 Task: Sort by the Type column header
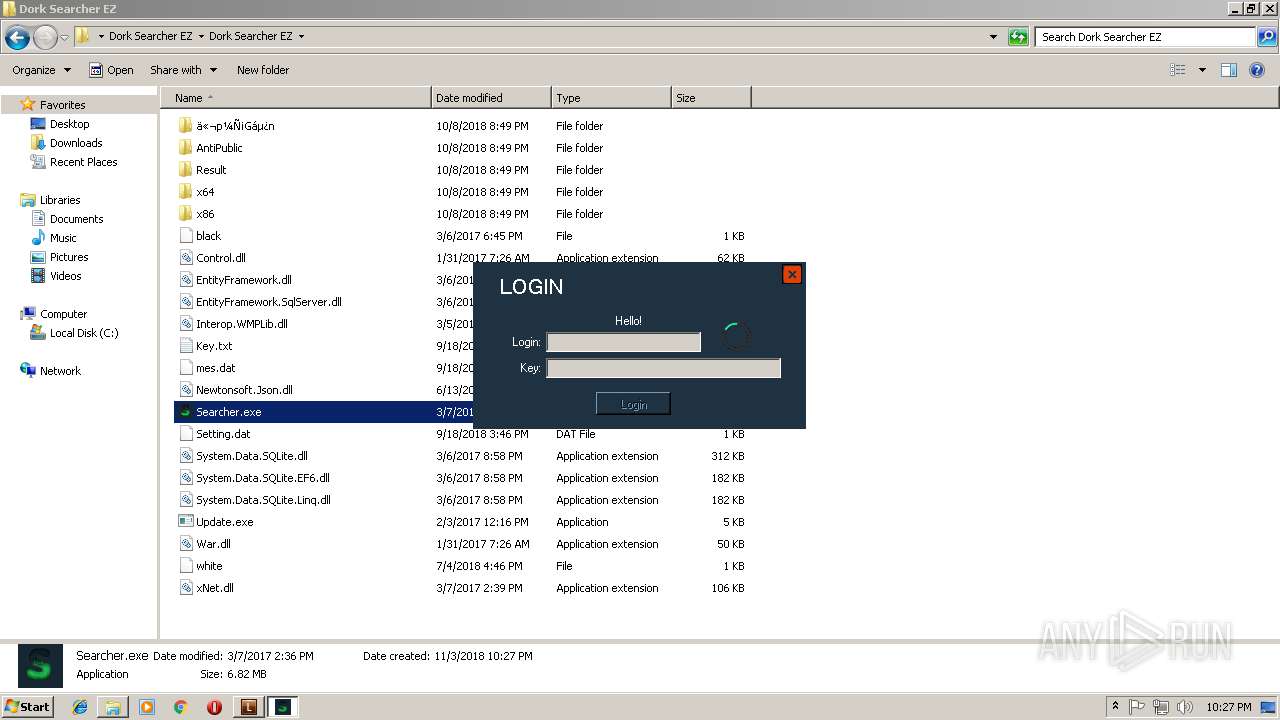tap(611, 98)
